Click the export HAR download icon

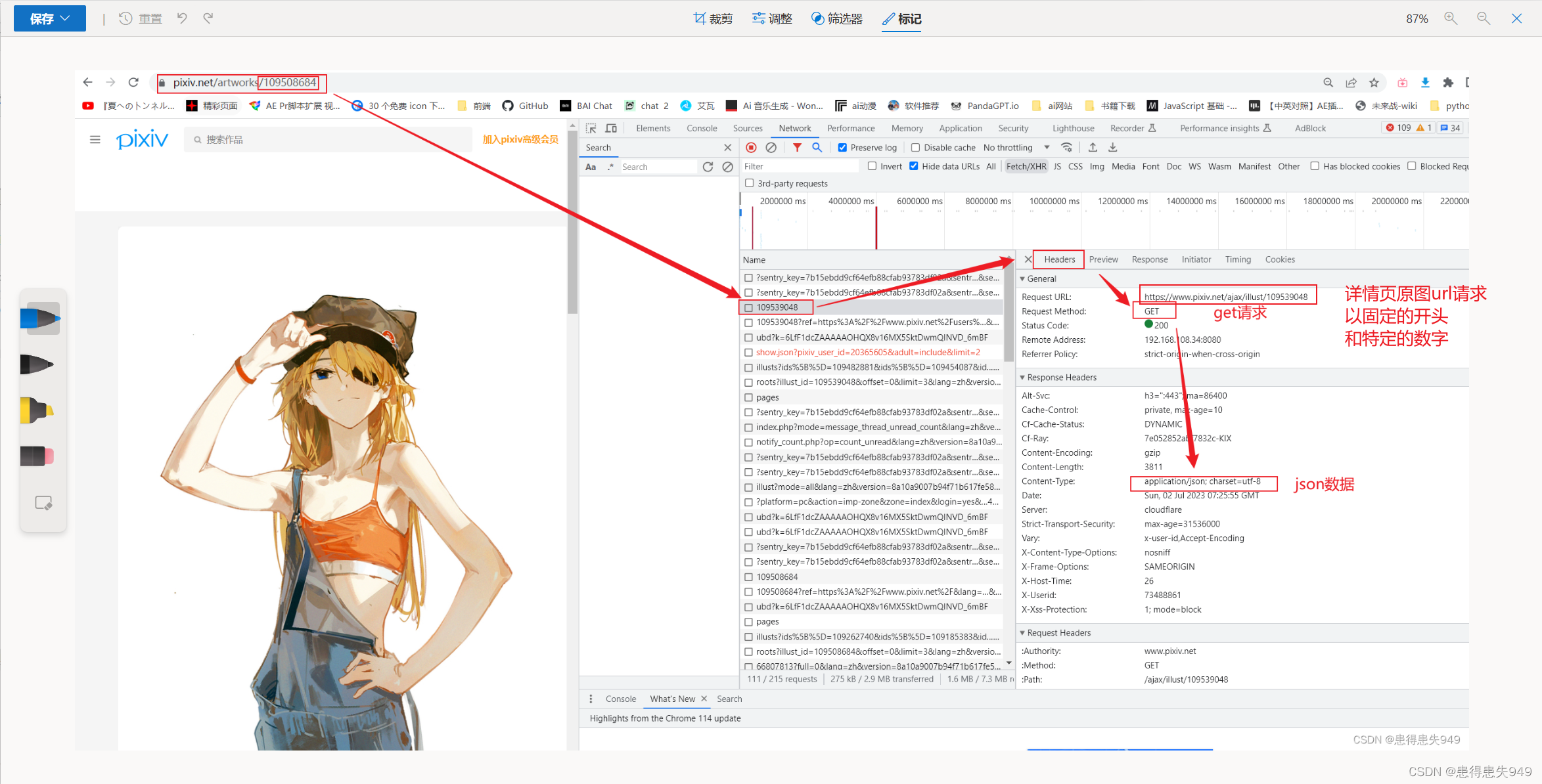click(1113, 148)
